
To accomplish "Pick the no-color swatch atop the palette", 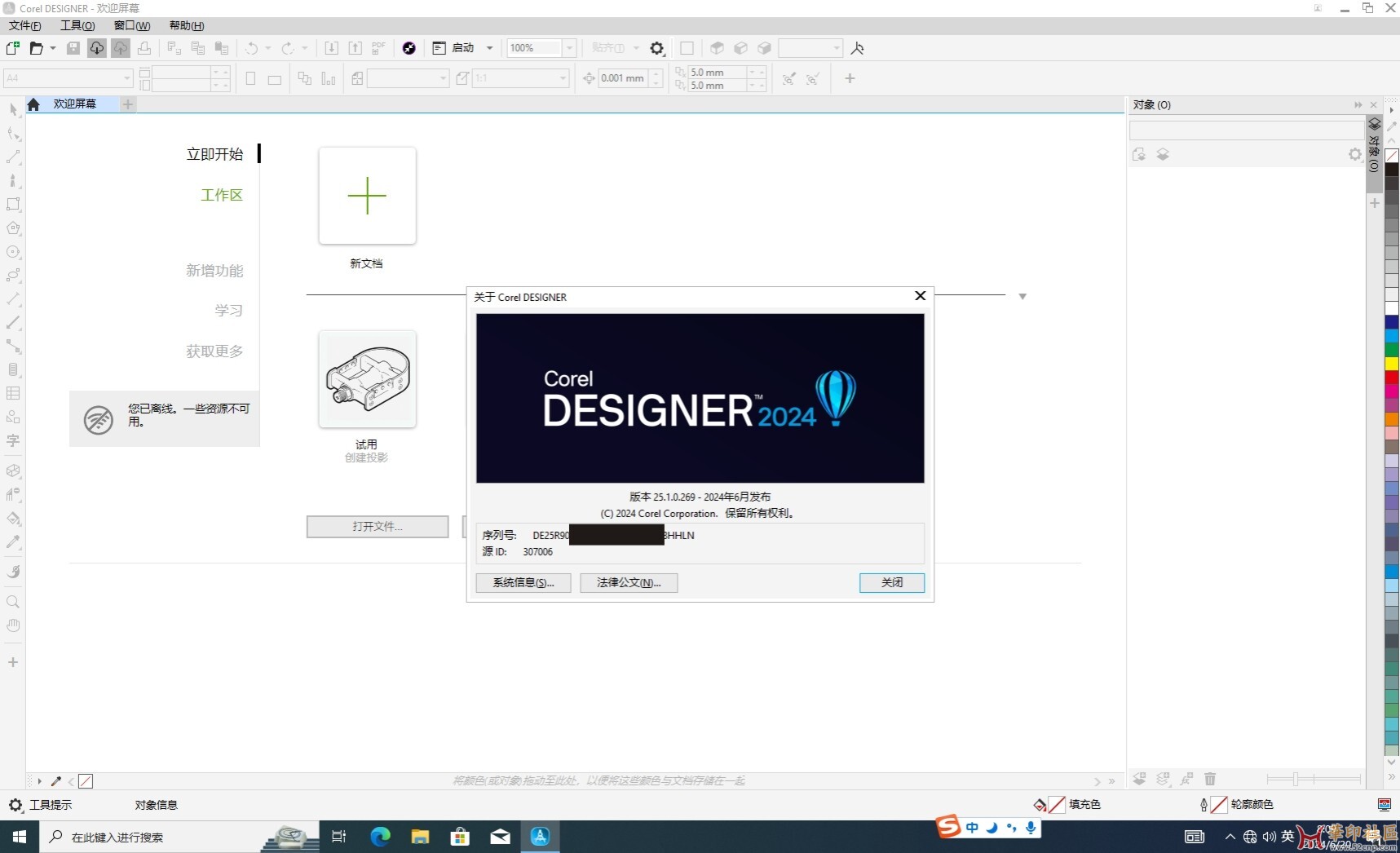I will tap(1392, 156).
